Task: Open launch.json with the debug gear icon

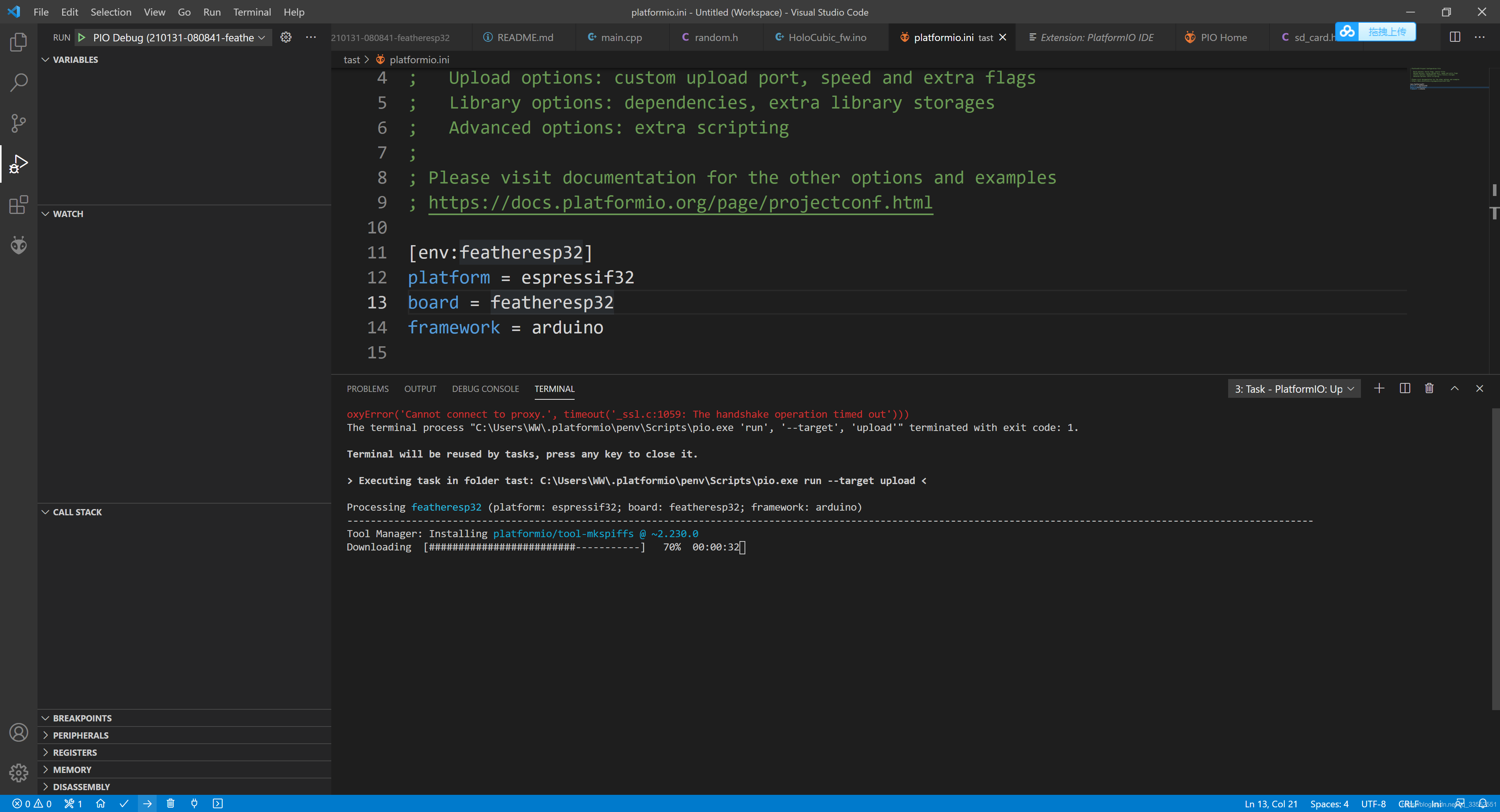Action: point(286,37)
